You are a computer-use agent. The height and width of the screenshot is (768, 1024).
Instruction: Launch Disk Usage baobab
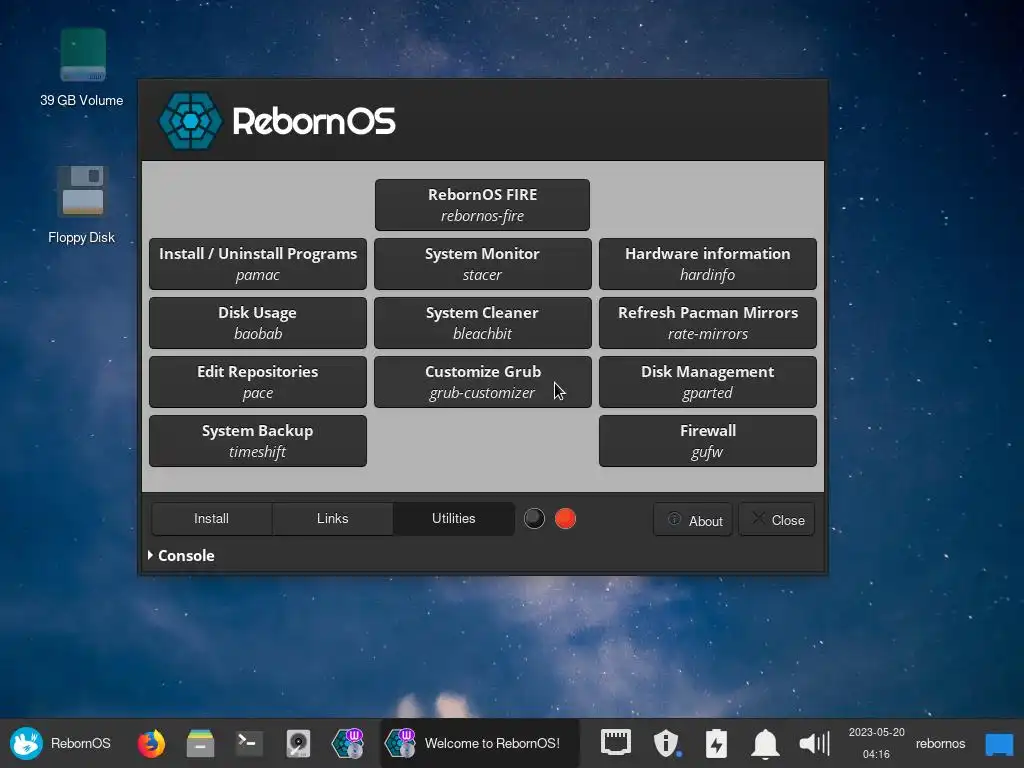pyautogui.click(x=258, y=323)
